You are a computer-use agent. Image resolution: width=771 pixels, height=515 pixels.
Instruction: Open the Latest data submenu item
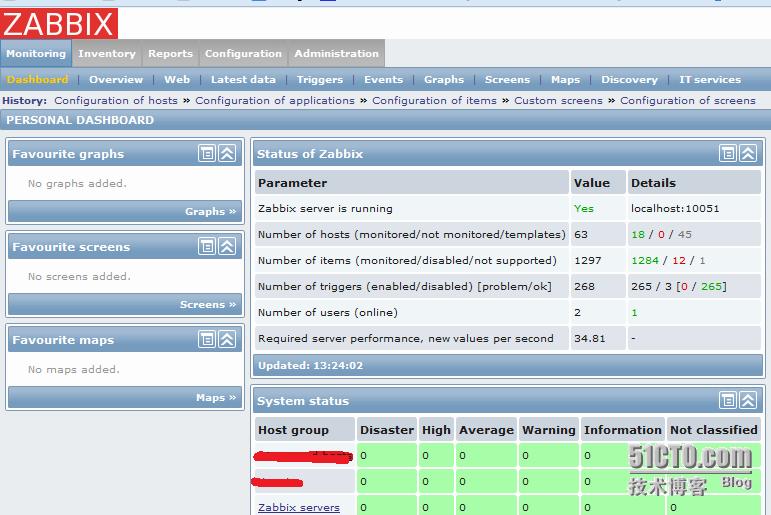click(x=243, y=79)
